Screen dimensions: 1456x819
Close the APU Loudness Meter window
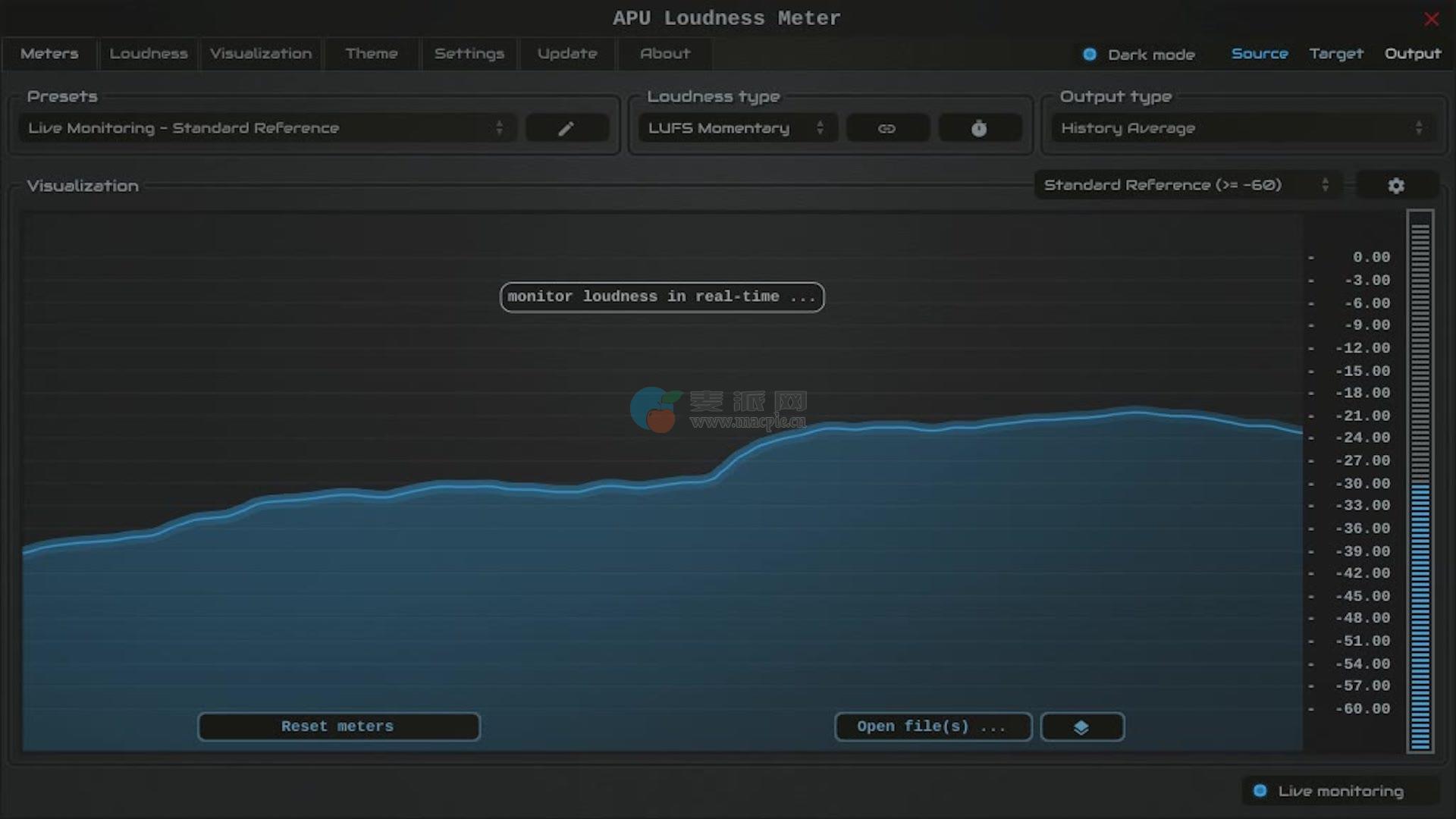[x=1431, y=19]
